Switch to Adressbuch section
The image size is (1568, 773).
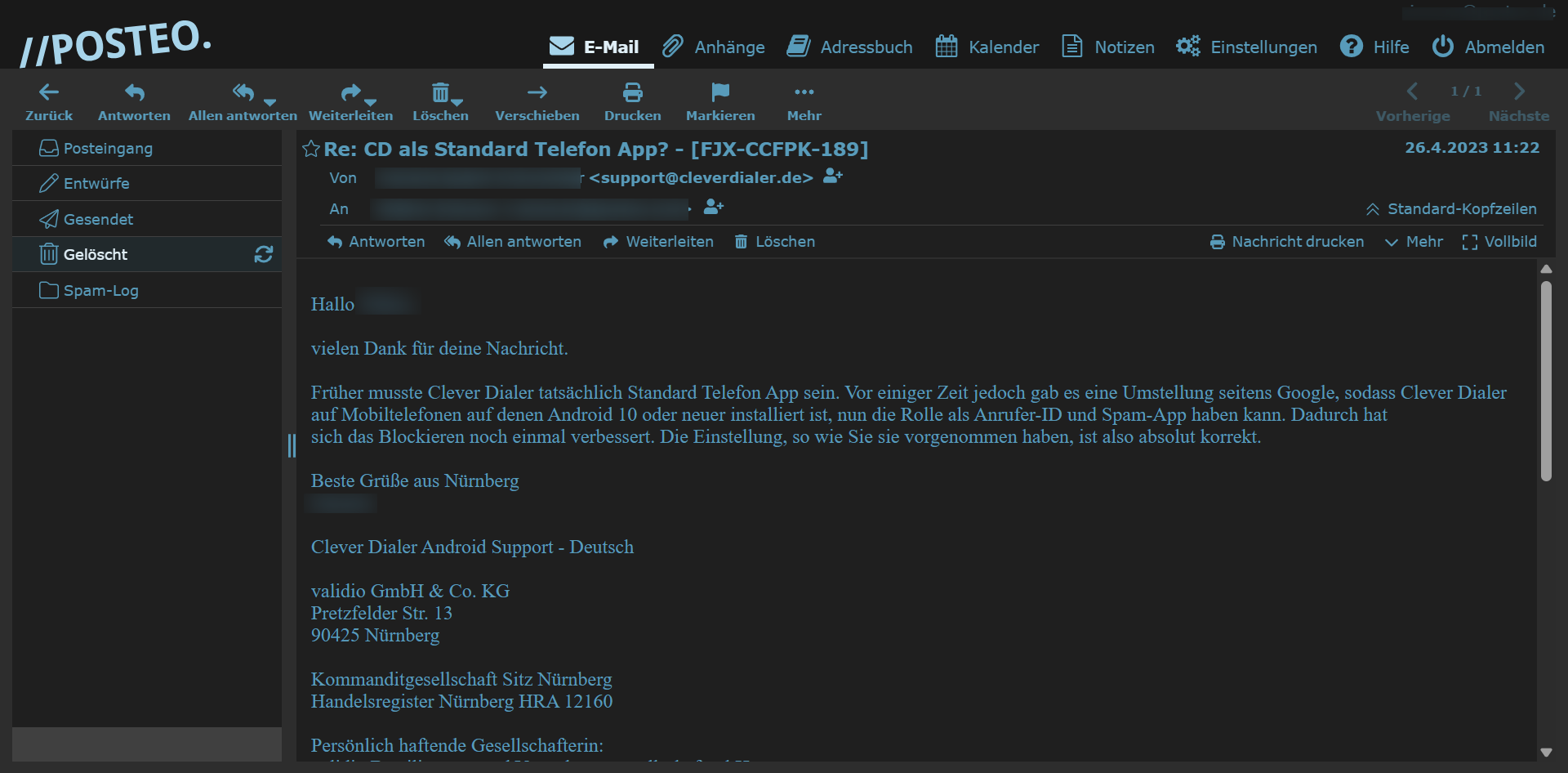click(849, 47)
